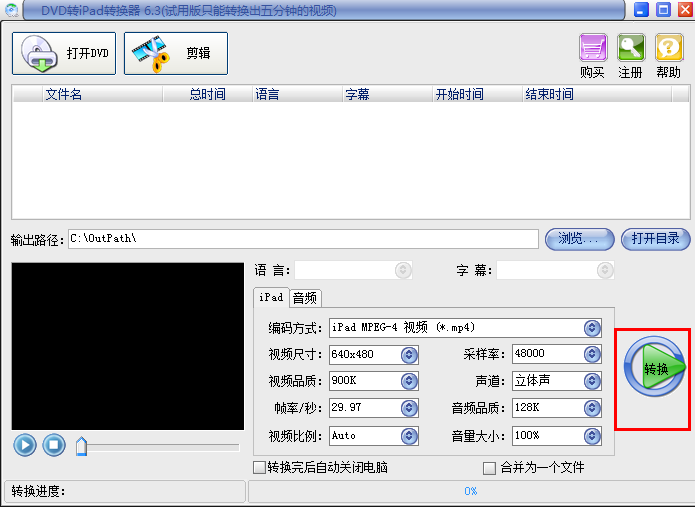Open a DVD with 打开DVD button

click(64, 53)
